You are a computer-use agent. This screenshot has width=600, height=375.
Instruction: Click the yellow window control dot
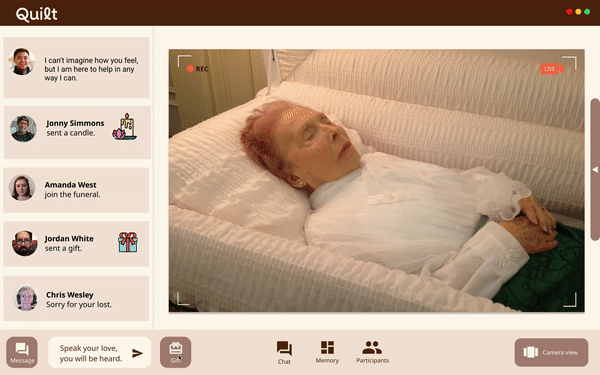[x=578, y=12]
